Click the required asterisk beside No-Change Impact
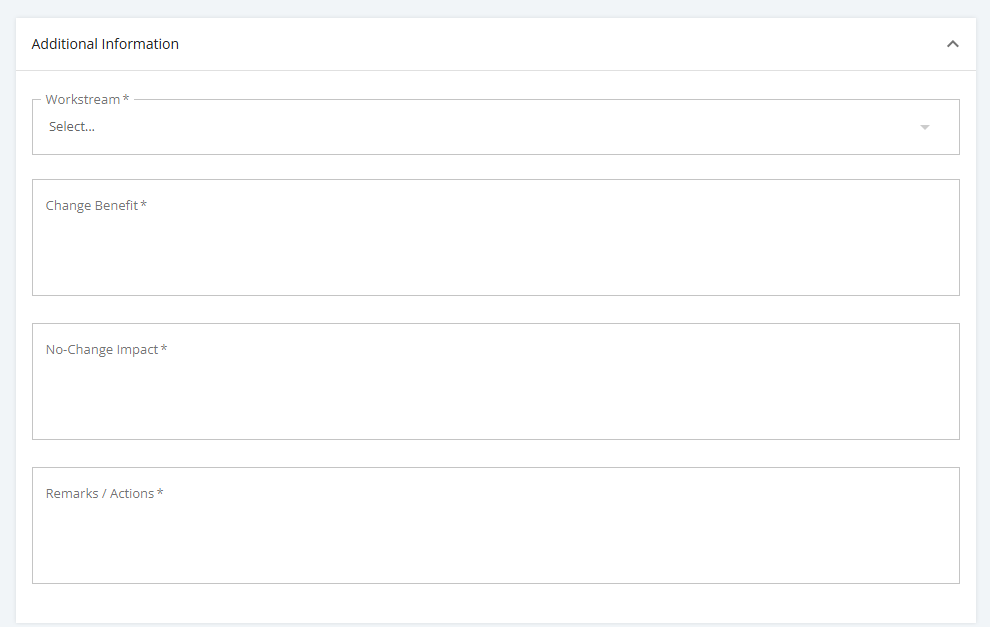 [164, 349]
